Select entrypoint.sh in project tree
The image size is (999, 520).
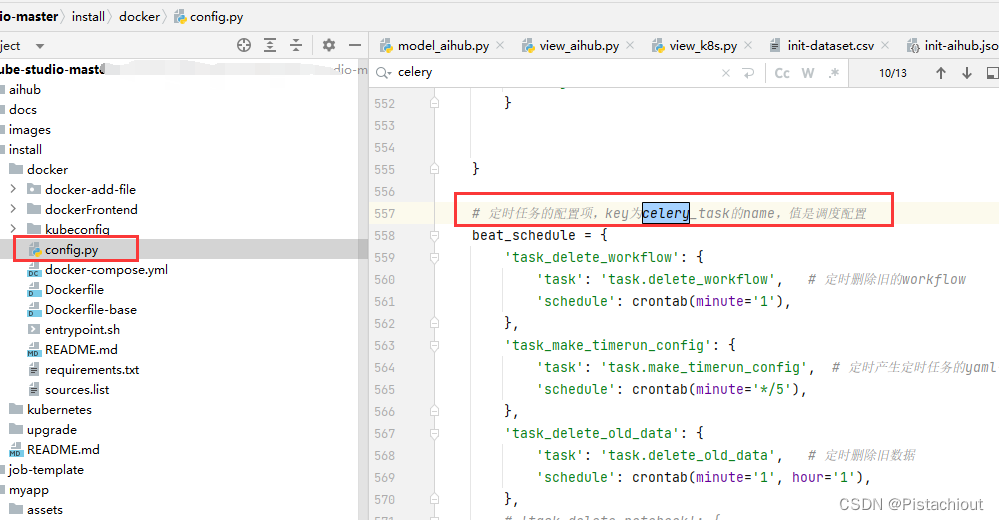[x=82, y=329]
